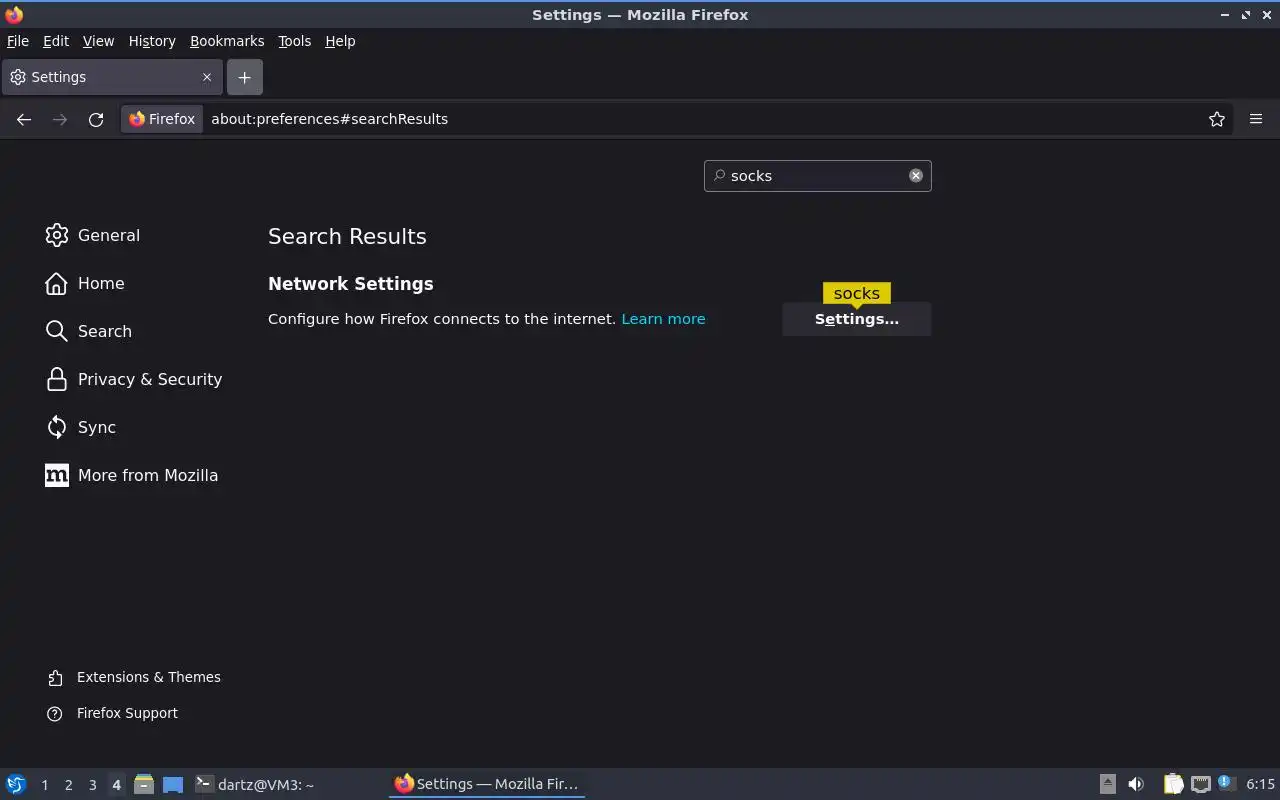Switch to workspace 2
The image size is (1280, 800).
[68, 785]
